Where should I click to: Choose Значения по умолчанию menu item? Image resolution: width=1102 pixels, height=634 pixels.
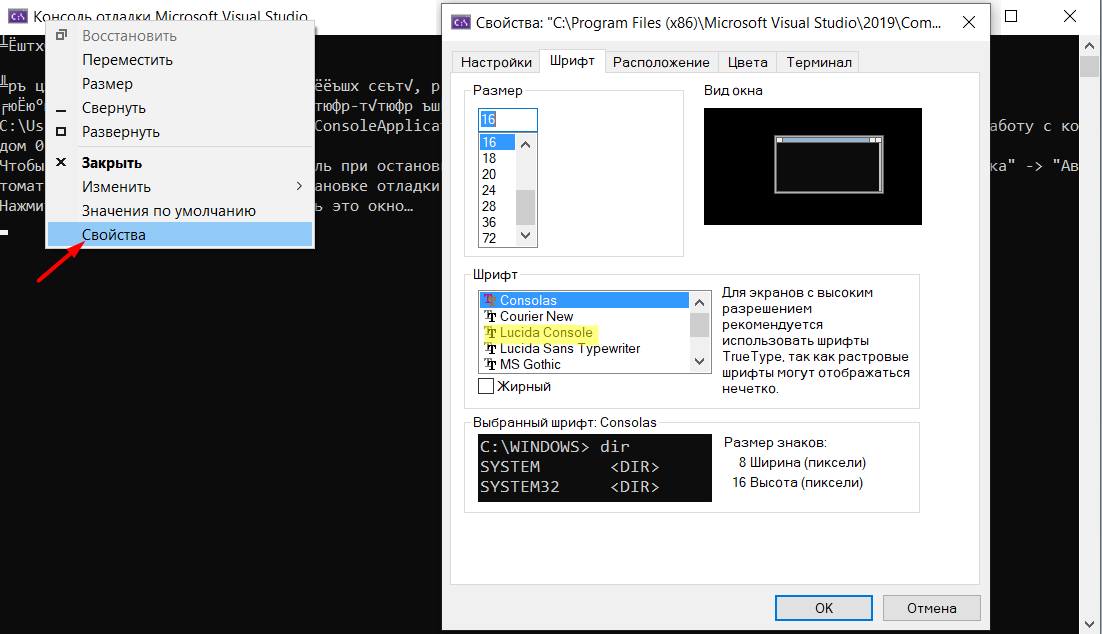(x=180, y=211)
